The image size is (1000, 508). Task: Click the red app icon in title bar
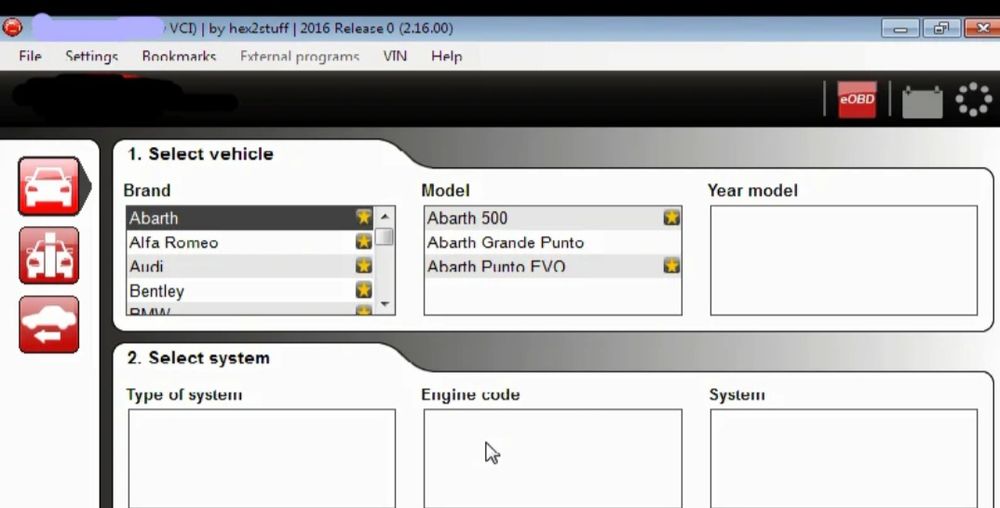tap(12, 27)
